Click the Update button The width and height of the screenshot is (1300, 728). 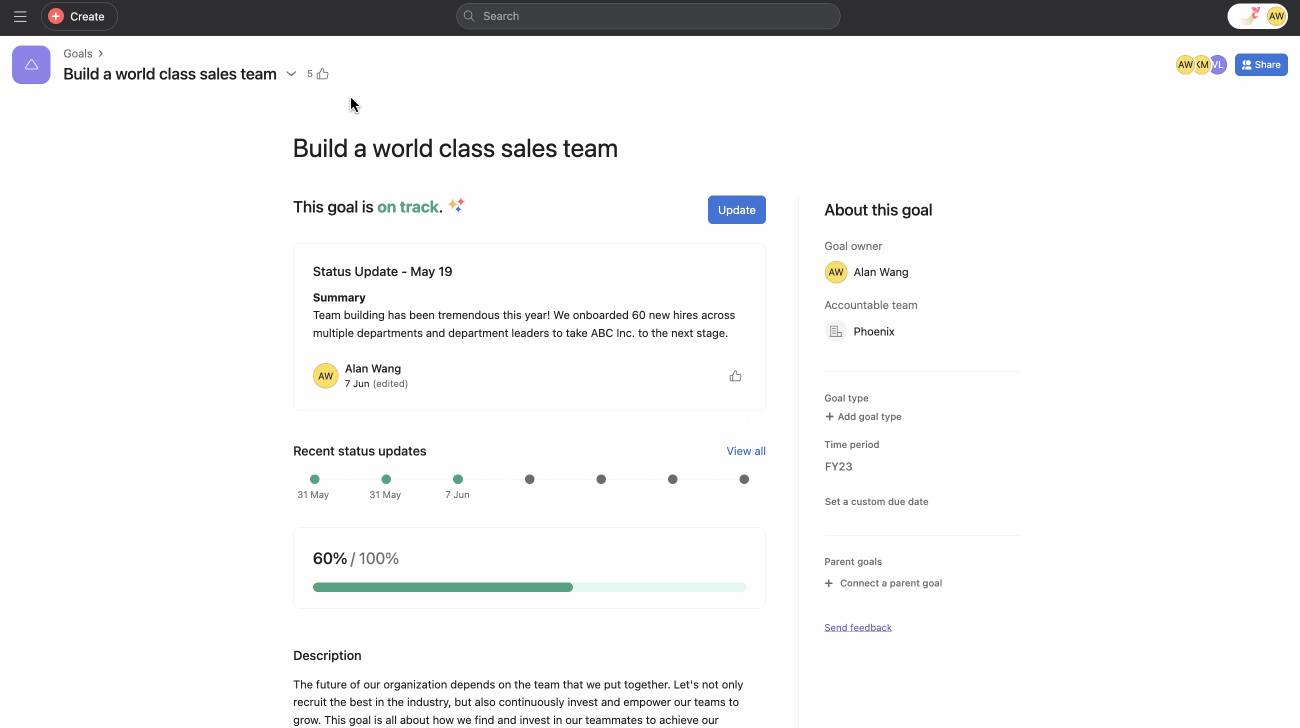(737, 209)
